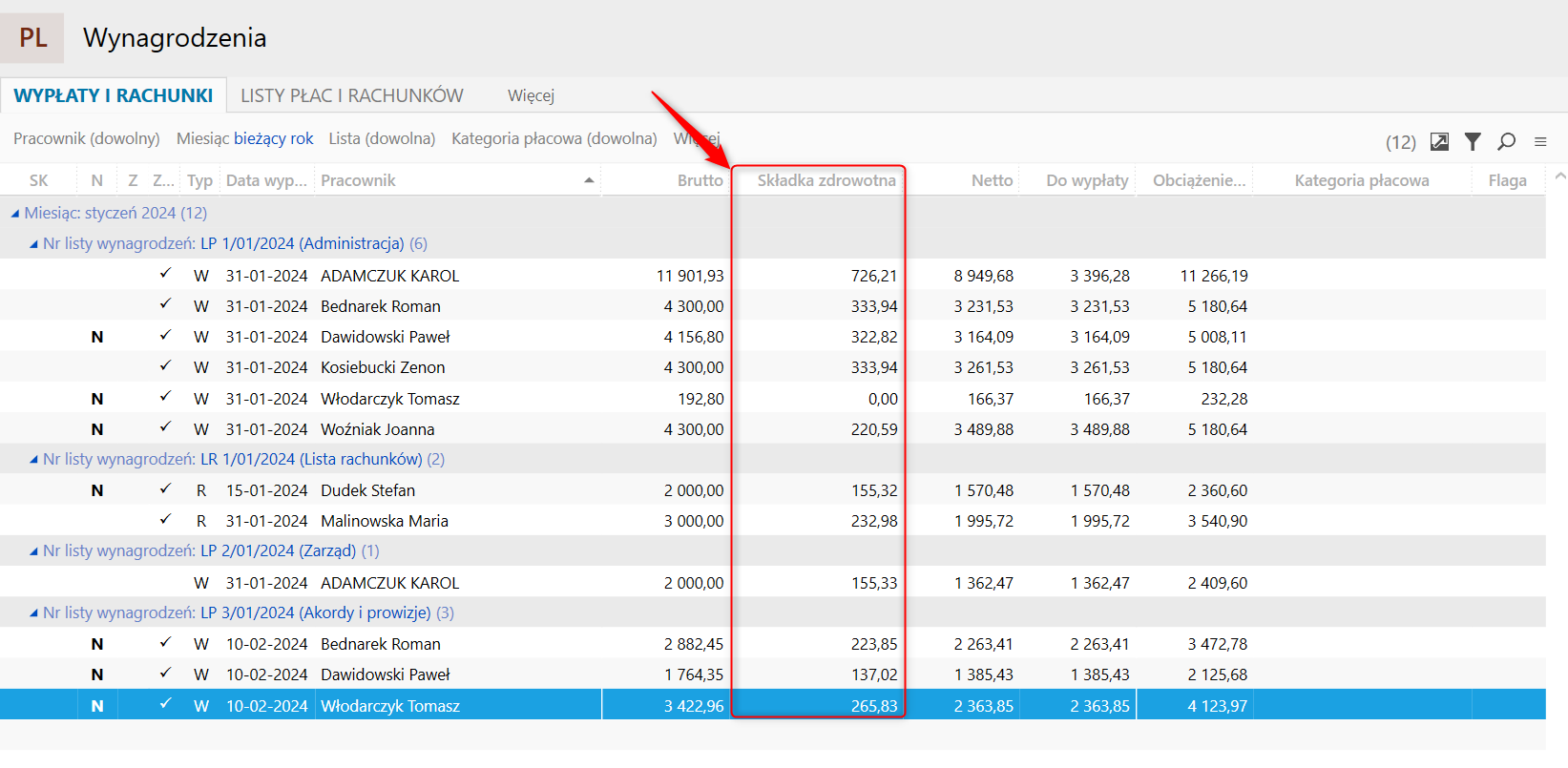Open the Więcej tab menu
Image resolution: width=1568 pixels, height=768 pixels.
pos(531,95)
